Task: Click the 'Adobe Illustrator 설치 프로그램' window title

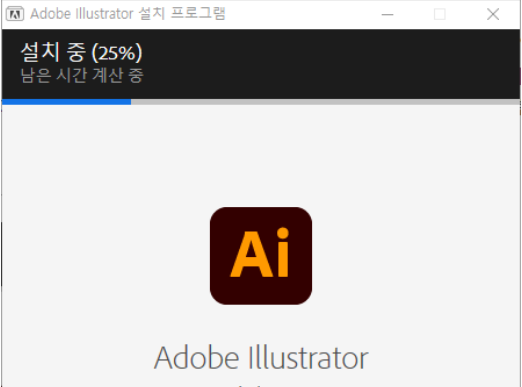Action: tap(128, 14)
